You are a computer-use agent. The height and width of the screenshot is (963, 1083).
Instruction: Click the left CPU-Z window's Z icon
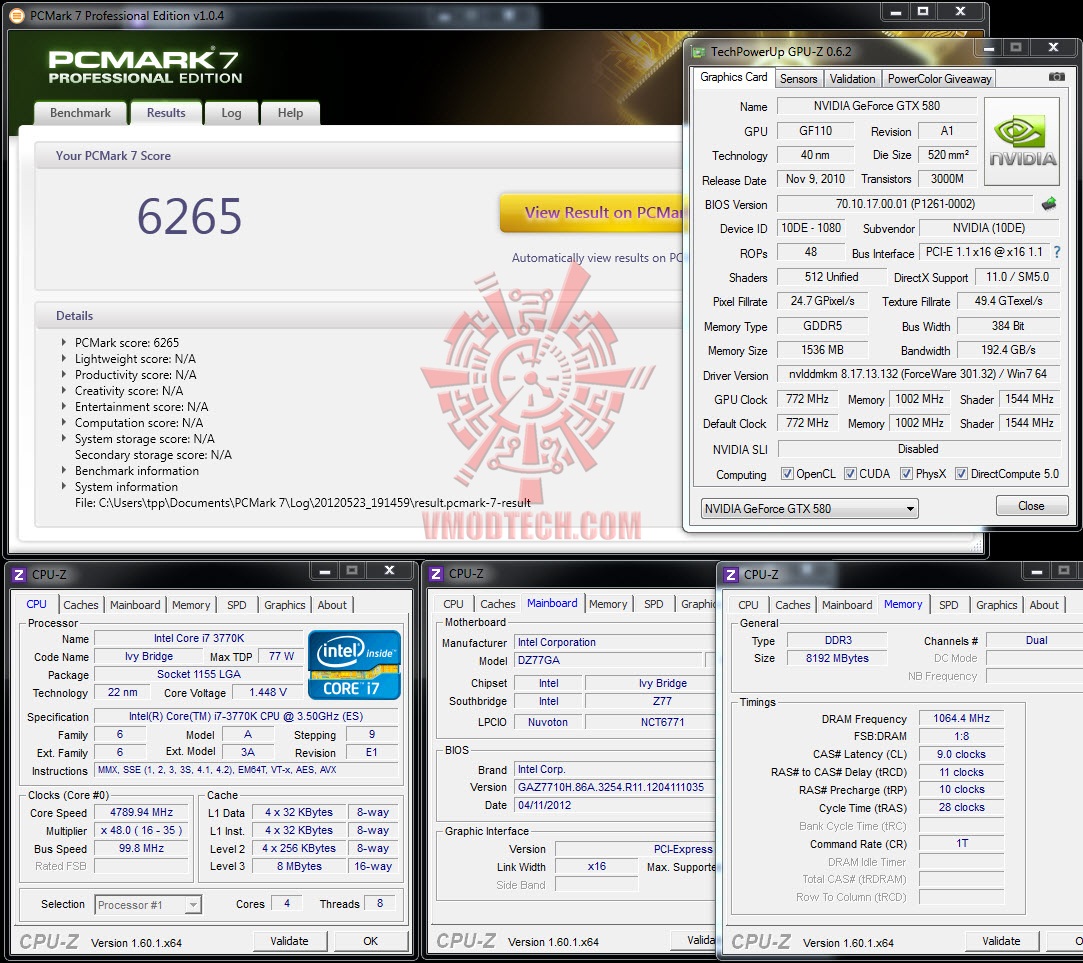[x=19, y=575]
